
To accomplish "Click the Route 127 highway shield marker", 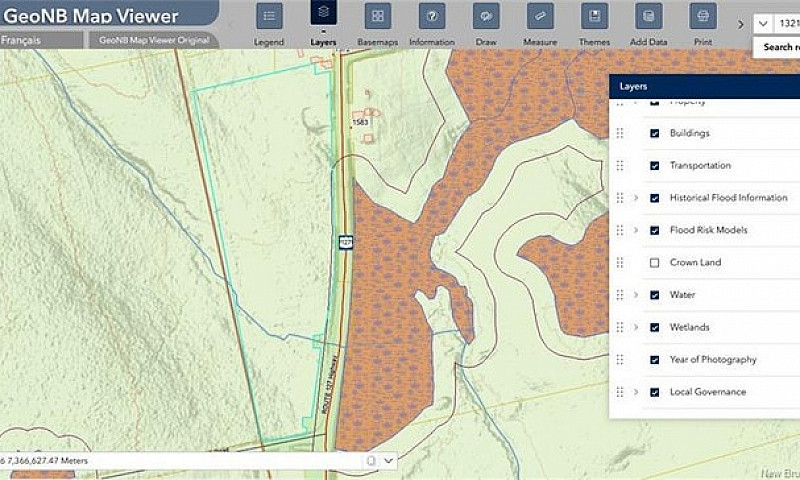I will [x=346, y=242].
